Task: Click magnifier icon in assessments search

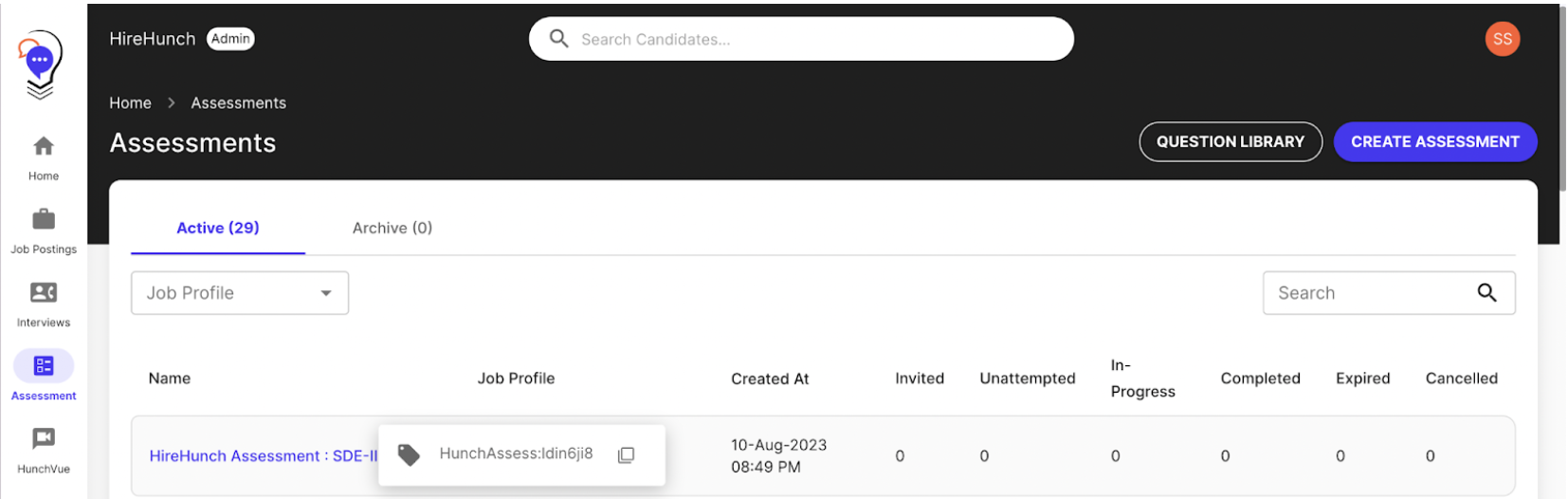Action: [1486, 293]
